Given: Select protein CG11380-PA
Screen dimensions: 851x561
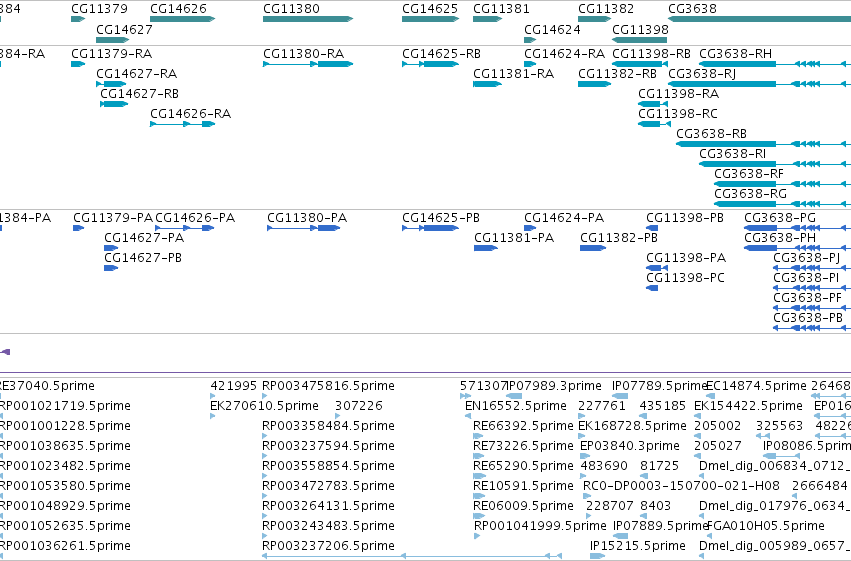Looking at the screenshot, I should 303,228.
